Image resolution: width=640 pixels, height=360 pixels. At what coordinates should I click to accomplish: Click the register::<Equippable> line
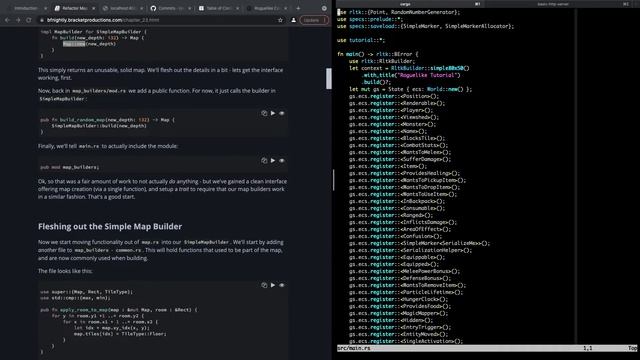[x=397, y=257]
